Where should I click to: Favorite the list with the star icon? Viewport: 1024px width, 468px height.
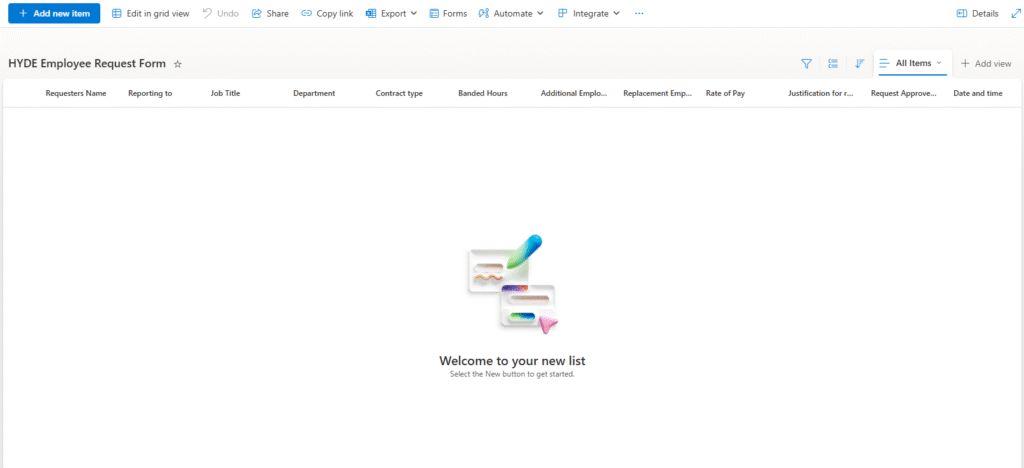click(x=178, y=64)
